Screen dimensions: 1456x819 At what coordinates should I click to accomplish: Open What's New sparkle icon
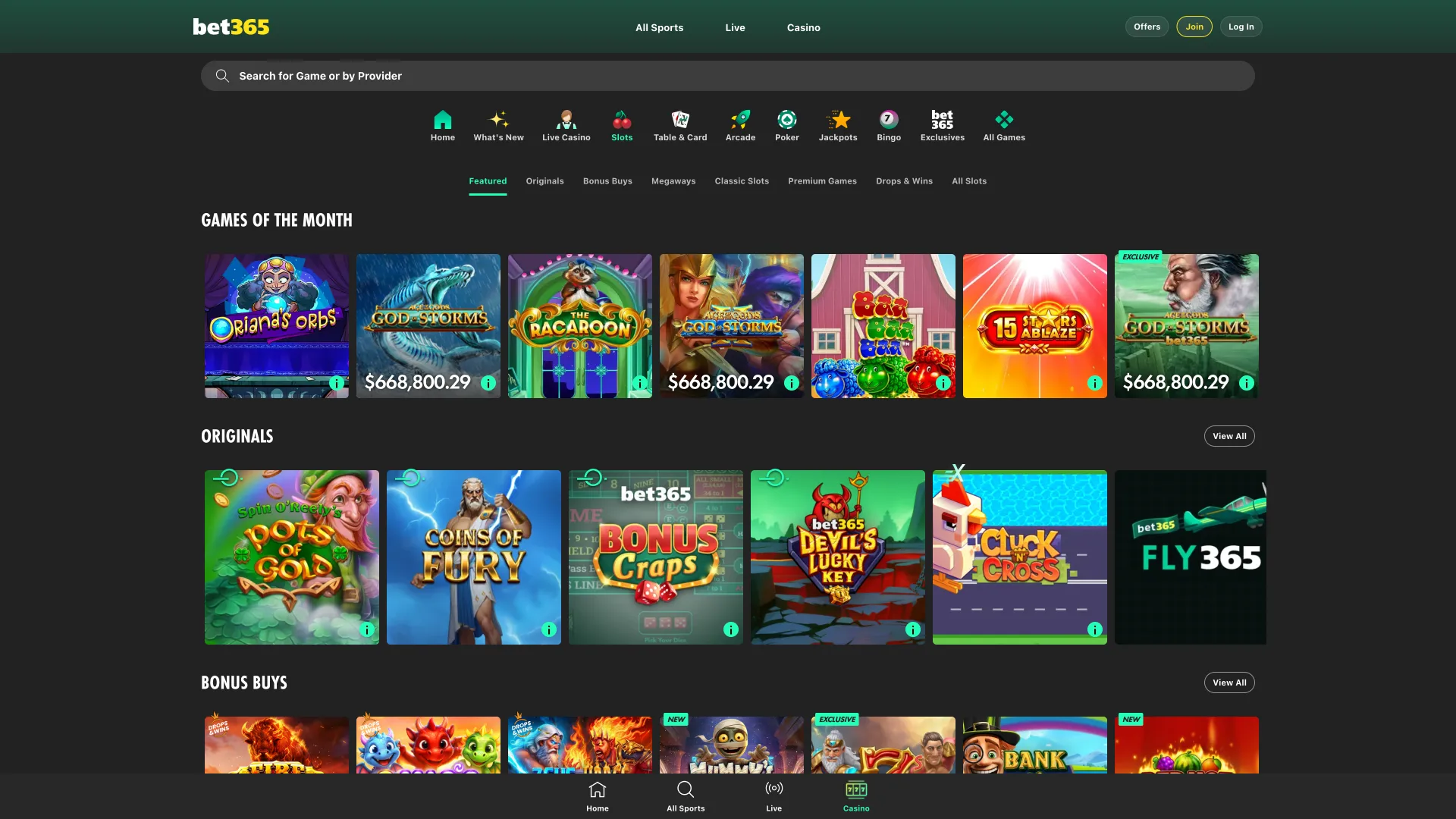pos(498,120)
